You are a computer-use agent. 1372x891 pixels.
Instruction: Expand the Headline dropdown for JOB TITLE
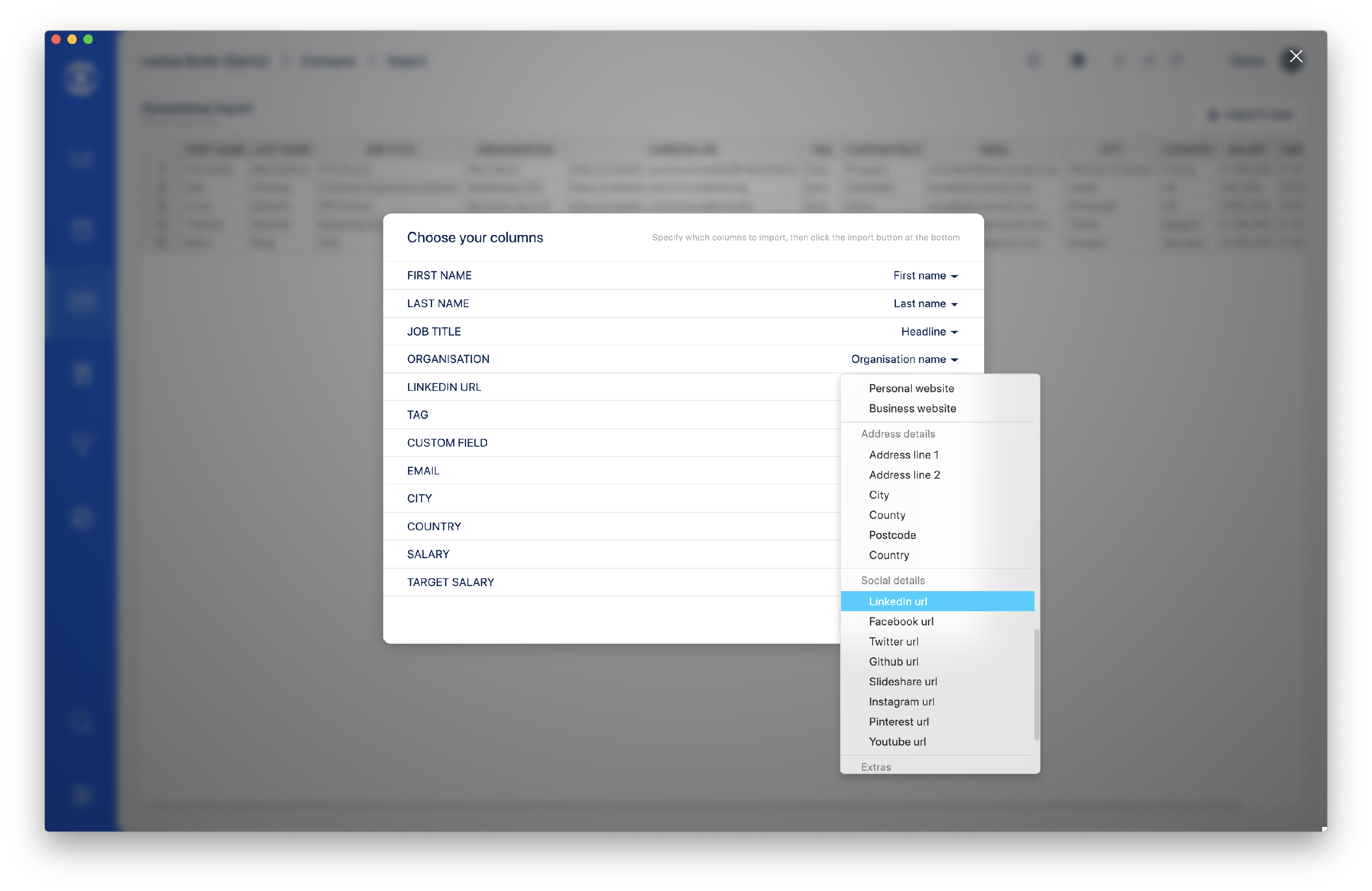(929, 332)
